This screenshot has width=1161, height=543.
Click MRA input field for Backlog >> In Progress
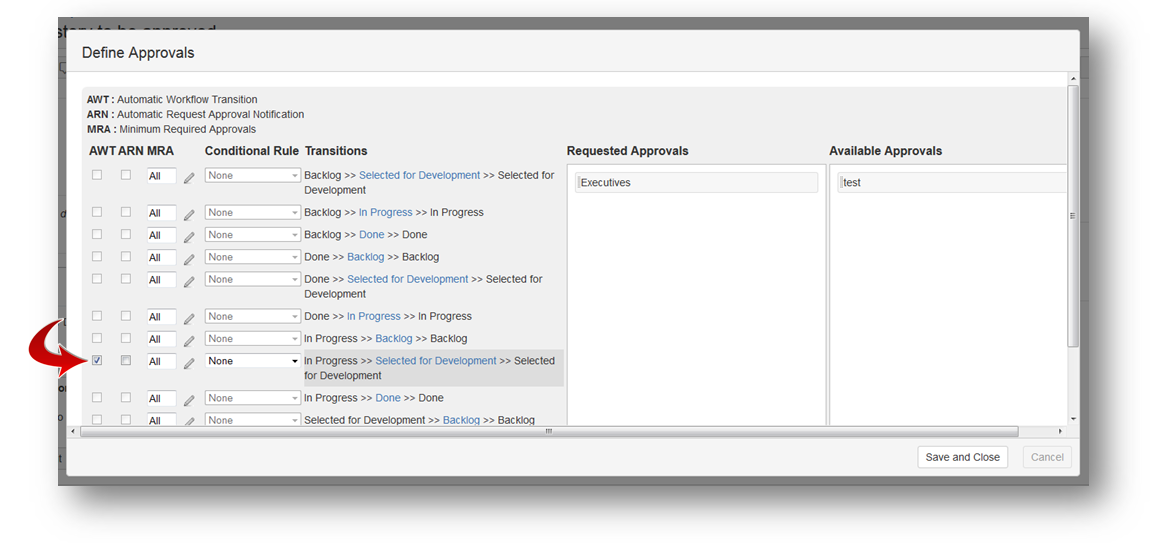[161, 213]
